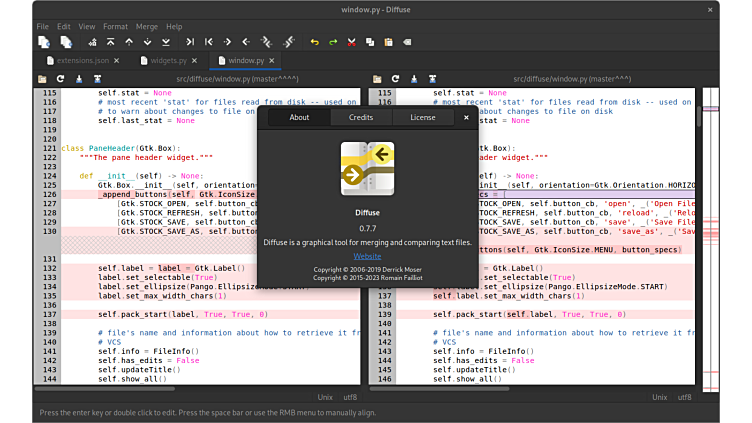
Task: Click the Paste clipboard toolbar icon
Action: tap(388, 42)
